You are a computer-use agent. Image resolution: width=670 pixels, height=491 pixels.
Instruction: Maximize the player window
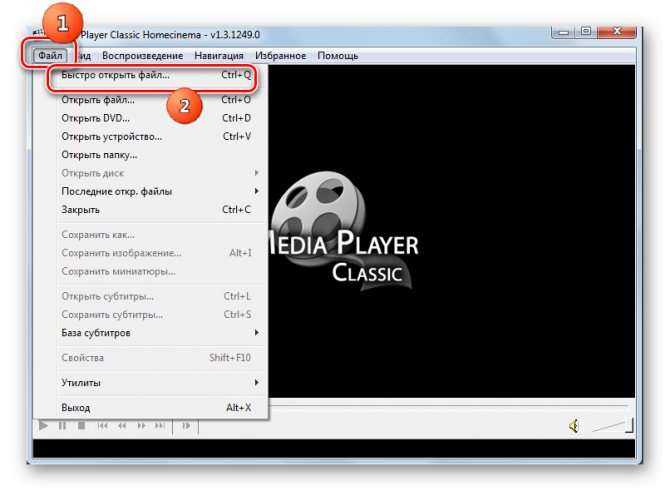586,32
